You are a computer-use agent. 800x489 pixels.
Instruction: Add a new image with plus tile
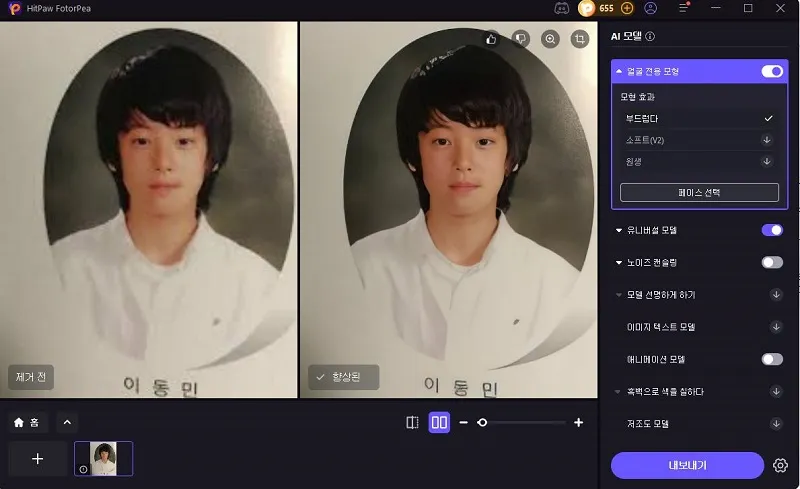tap(37, 458)
